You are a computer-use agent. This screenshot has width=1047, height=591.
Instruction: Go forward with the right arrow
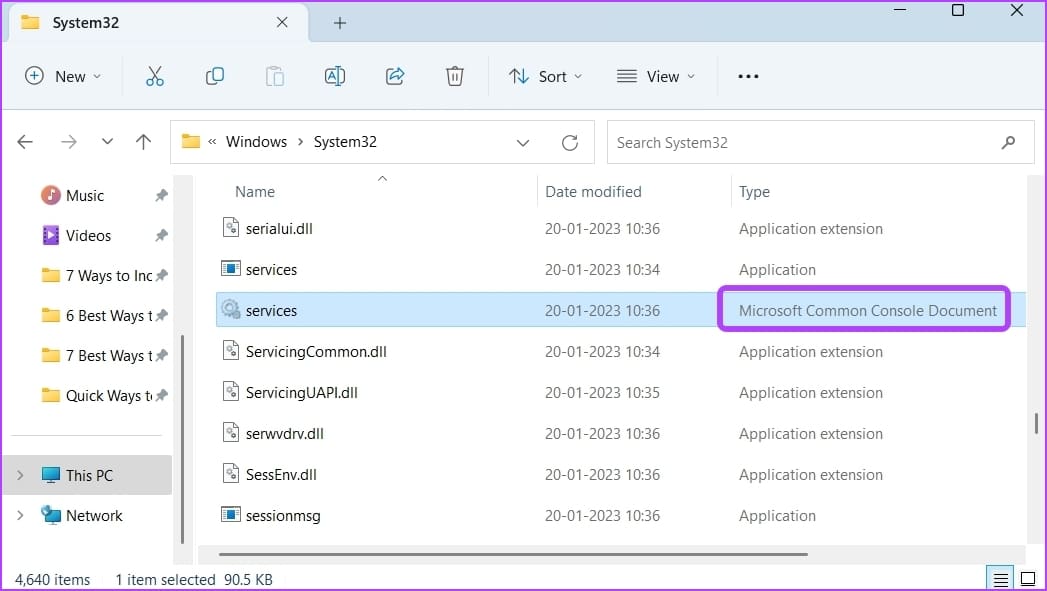pyautogui.click(x=69, y=142)
